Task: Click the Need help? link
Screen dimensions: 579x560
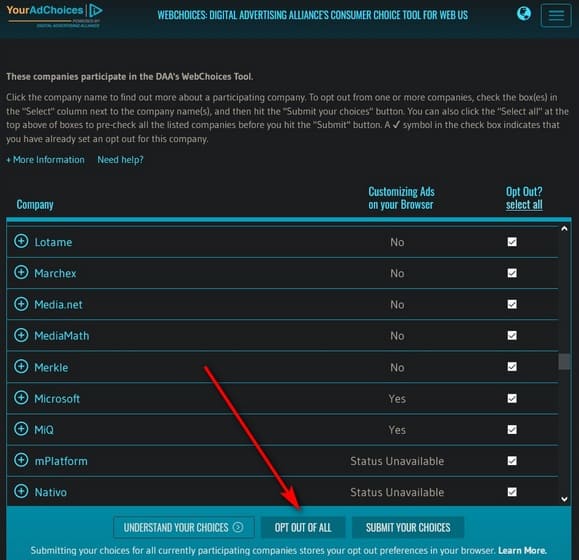Action: point(120,160)
